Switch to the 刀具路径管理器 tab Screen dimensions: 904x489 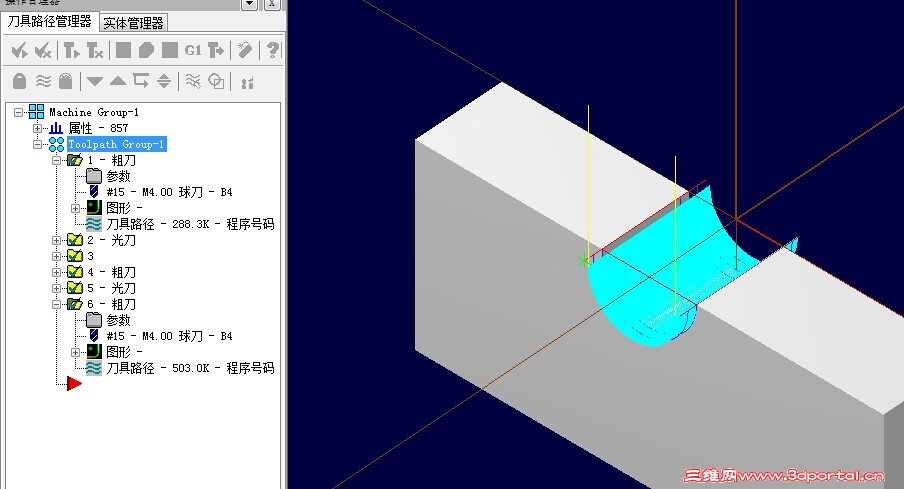point(50,22)
